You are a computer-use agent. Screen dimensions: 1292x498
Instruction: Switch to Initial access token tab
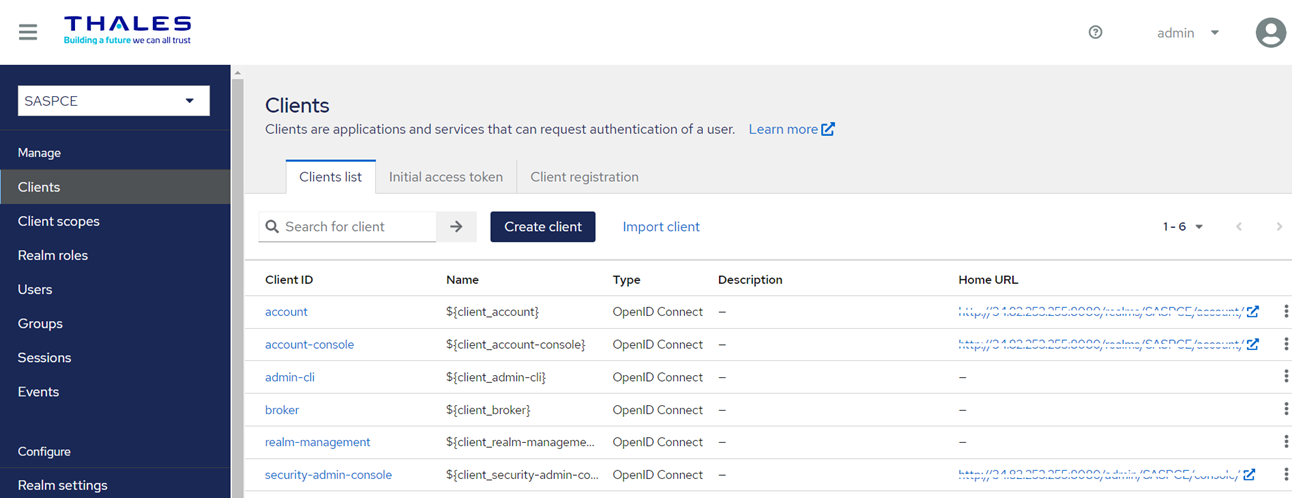(446, 177)
